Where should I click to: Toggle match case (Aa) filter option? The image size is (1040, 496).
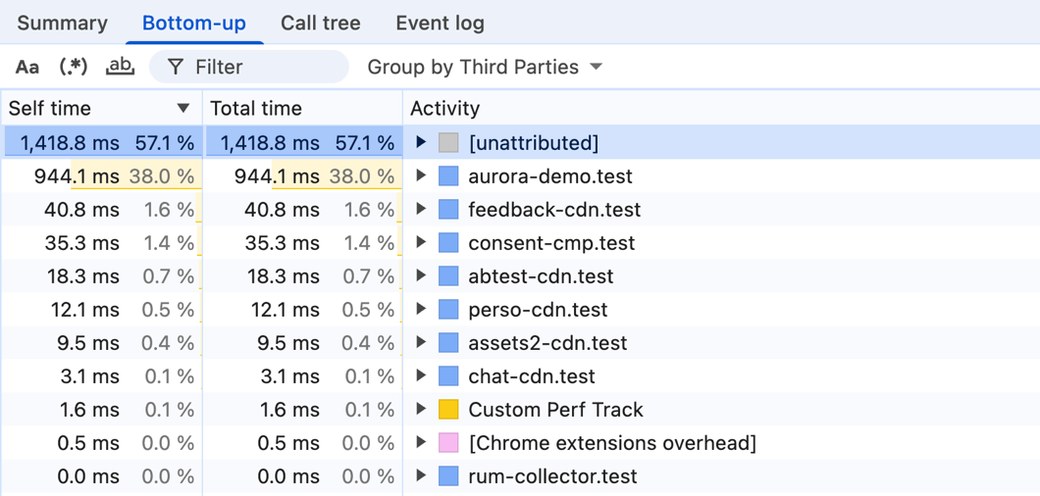pos(27,67)
